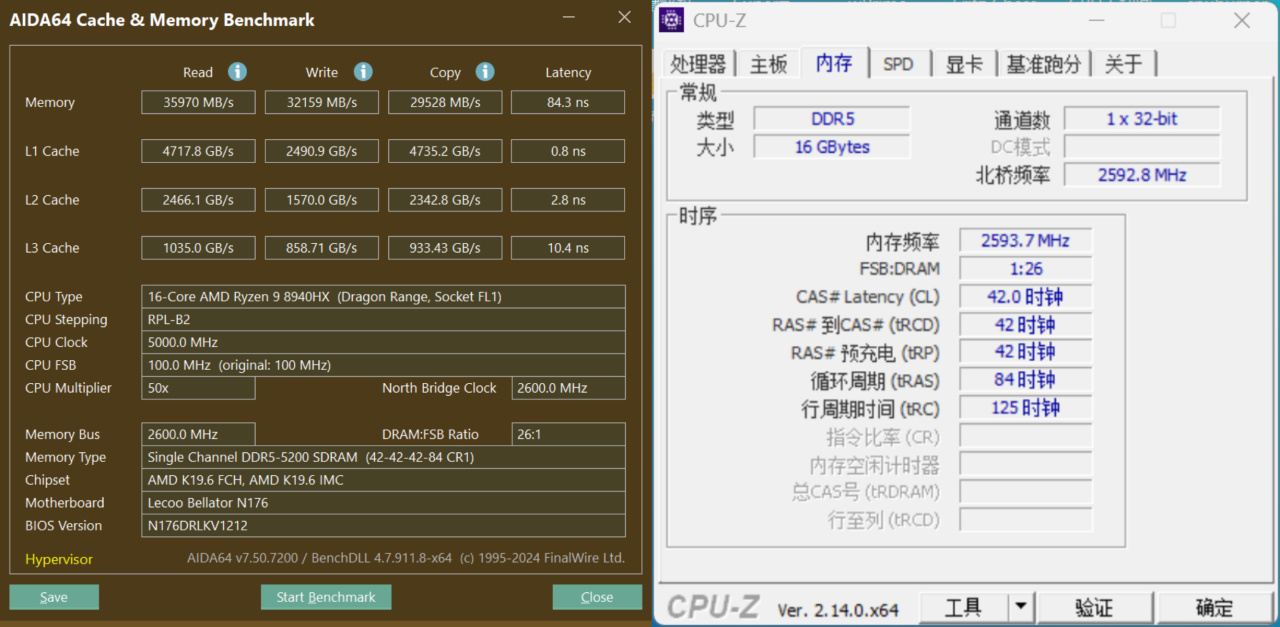Click the Close button in AIDA64
Image resolution: width=1280 pixels, height=627 pixels.
pos(597,597)
